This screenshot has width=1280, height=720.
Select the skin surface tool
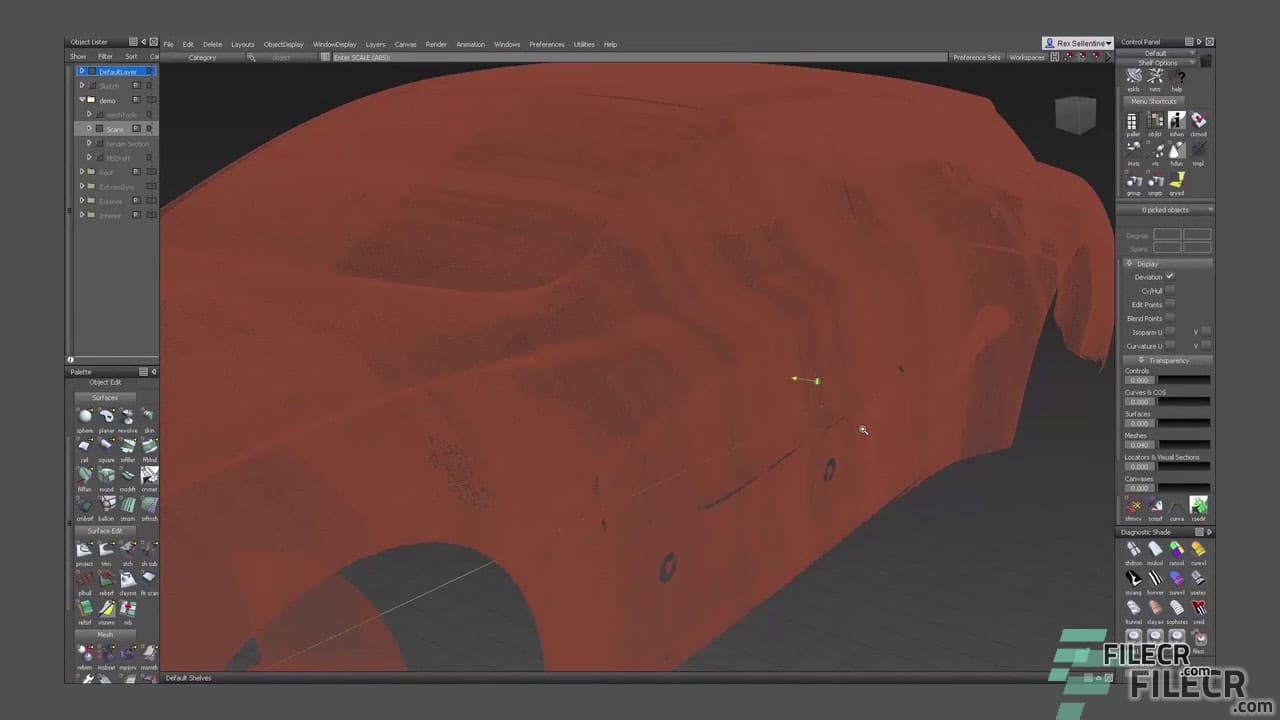(149, 415)
